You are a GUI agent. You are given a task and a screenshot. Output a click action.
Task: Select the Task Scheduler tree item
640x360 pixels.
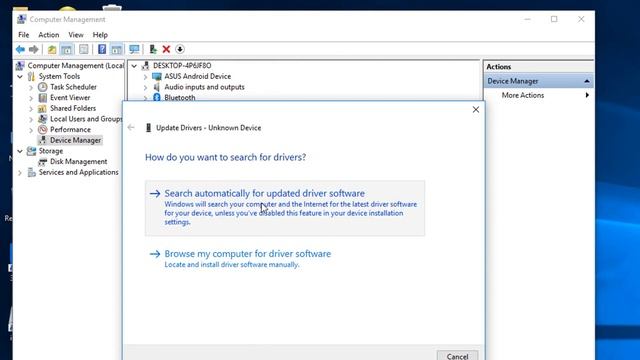pyautogui.click(x=73, y=87)
